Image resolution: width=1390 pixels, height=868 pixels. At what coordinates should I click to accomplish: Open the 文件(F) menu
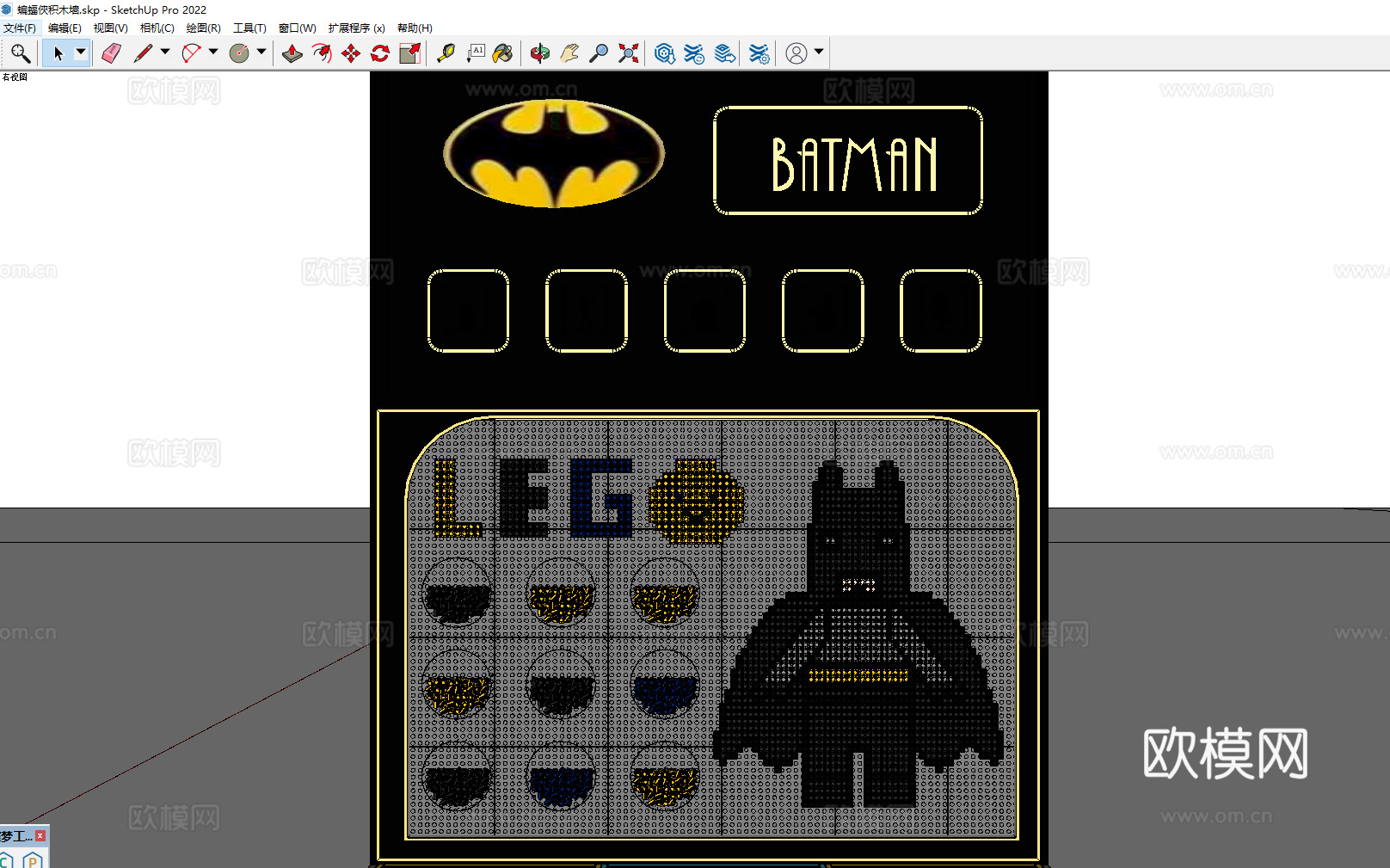20,28
